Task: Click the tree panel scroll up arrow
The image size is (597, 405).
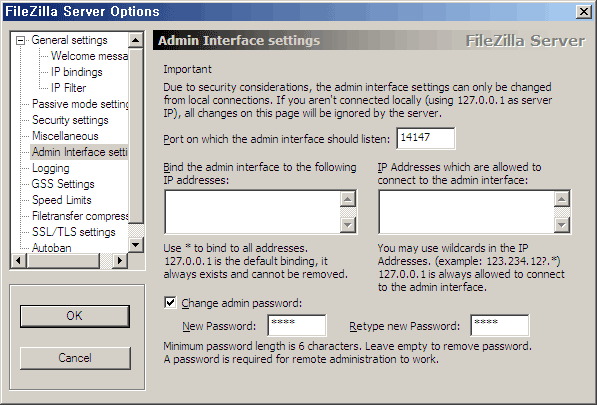Action: pos(136,40)
